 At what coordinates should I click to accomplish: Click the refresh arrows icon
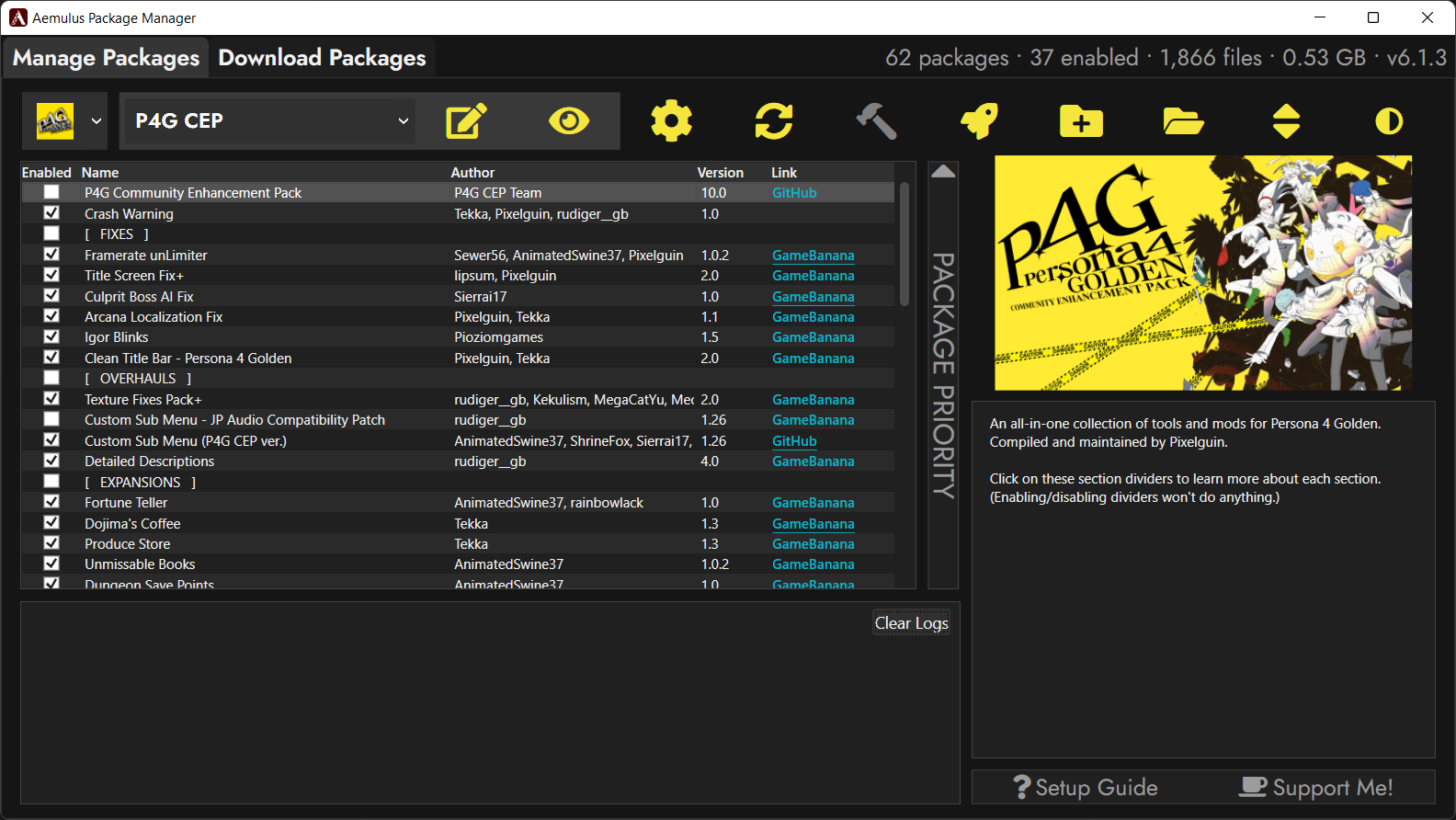coord(774,120)
